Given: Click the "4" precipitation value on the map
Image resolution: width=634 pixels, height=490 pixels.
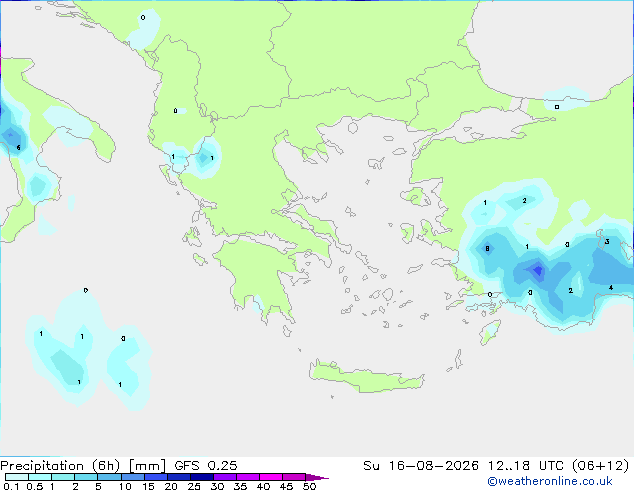Looking at the screenshot, I should (x=611, y=288).
